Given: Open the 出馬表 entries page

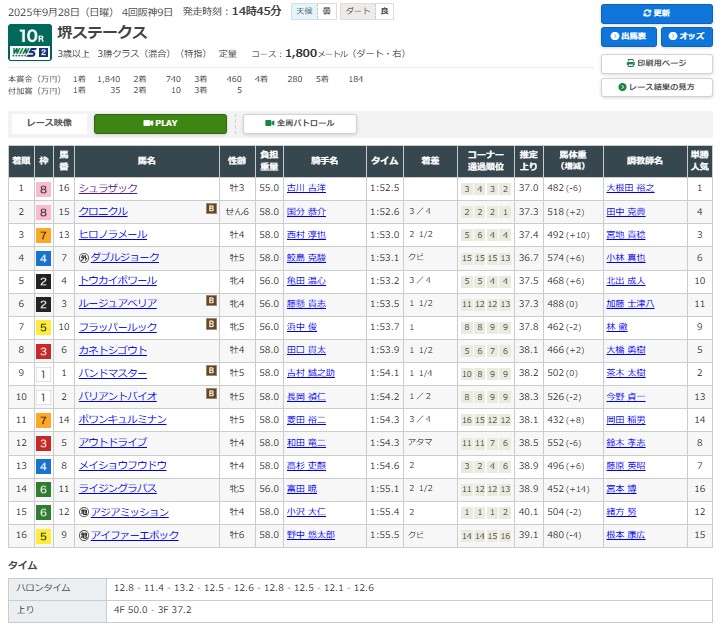Looking at the screenshot, I should coord(628,37).
